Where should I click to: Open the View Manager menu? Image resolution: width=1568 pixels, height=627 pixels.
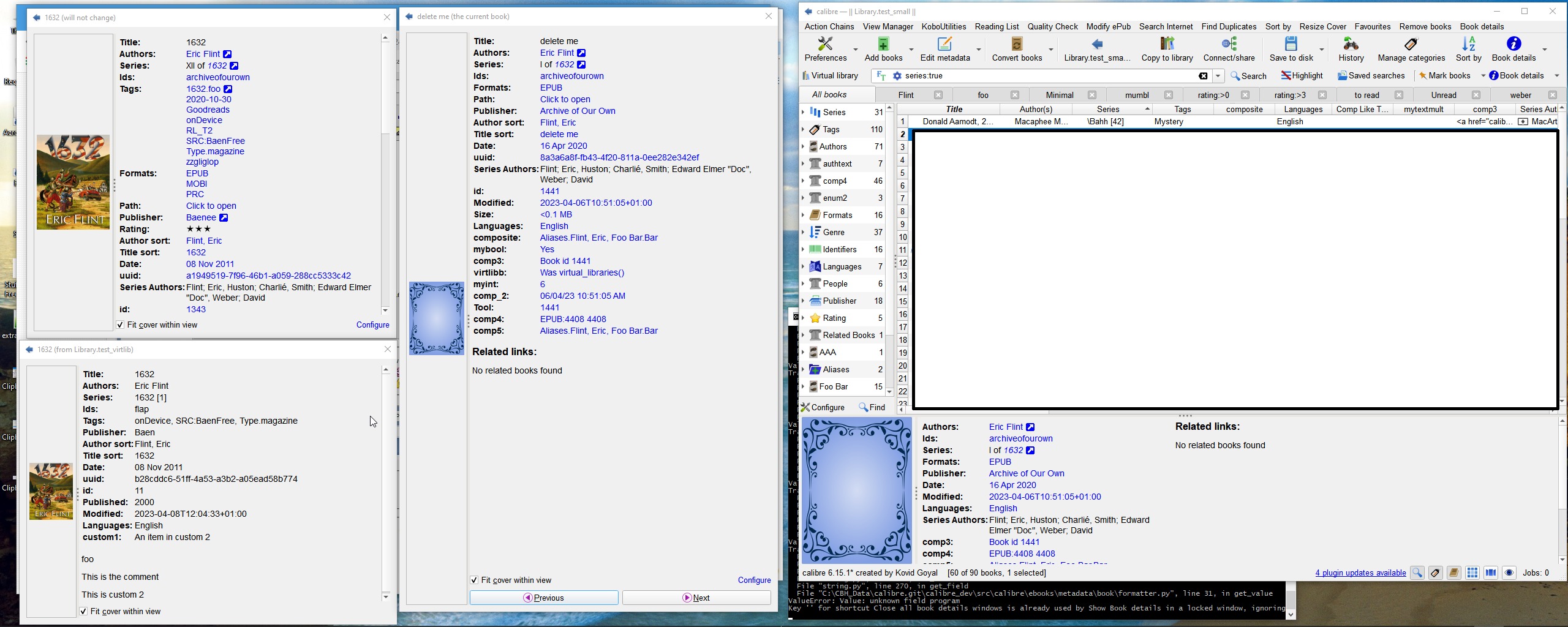click(x=888, y=27)
